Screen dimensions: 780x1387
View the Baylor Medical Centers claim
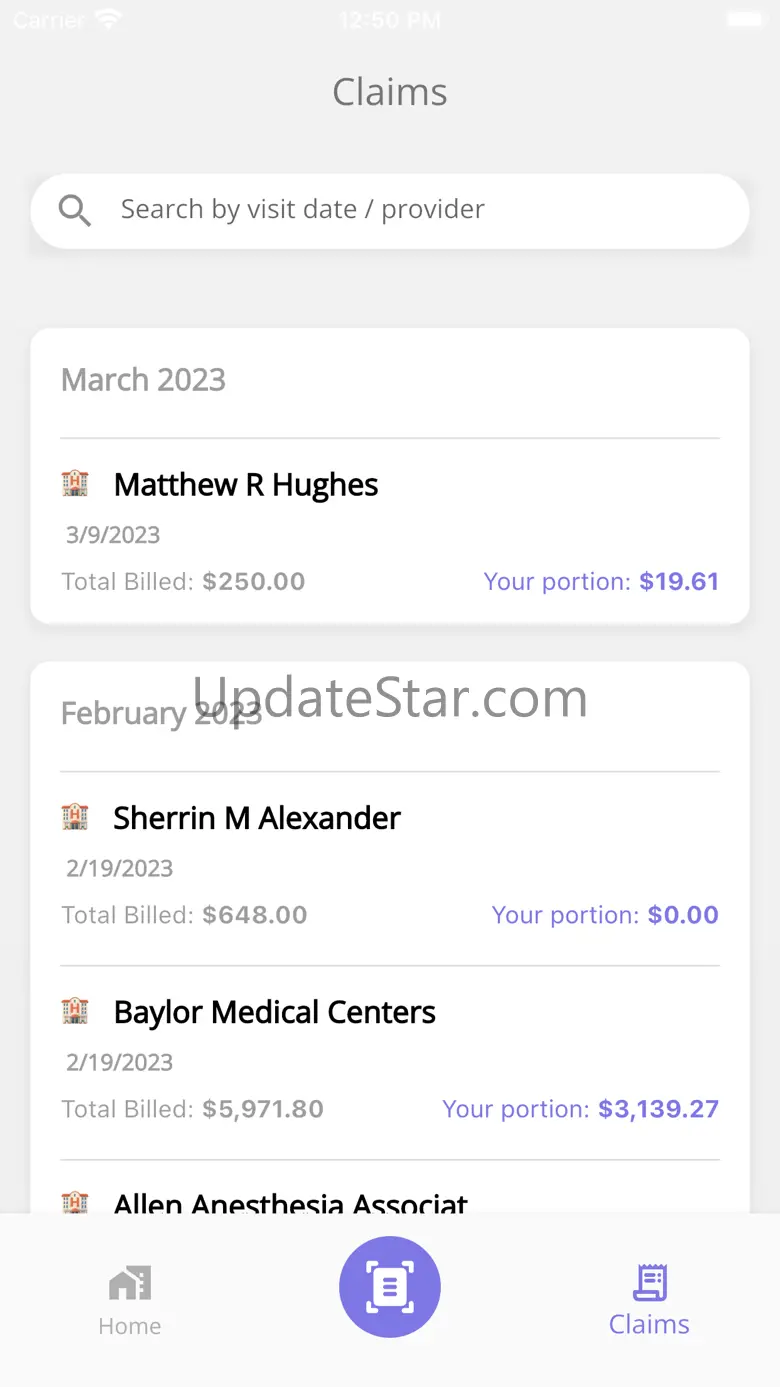click(x=275, y=1012)
